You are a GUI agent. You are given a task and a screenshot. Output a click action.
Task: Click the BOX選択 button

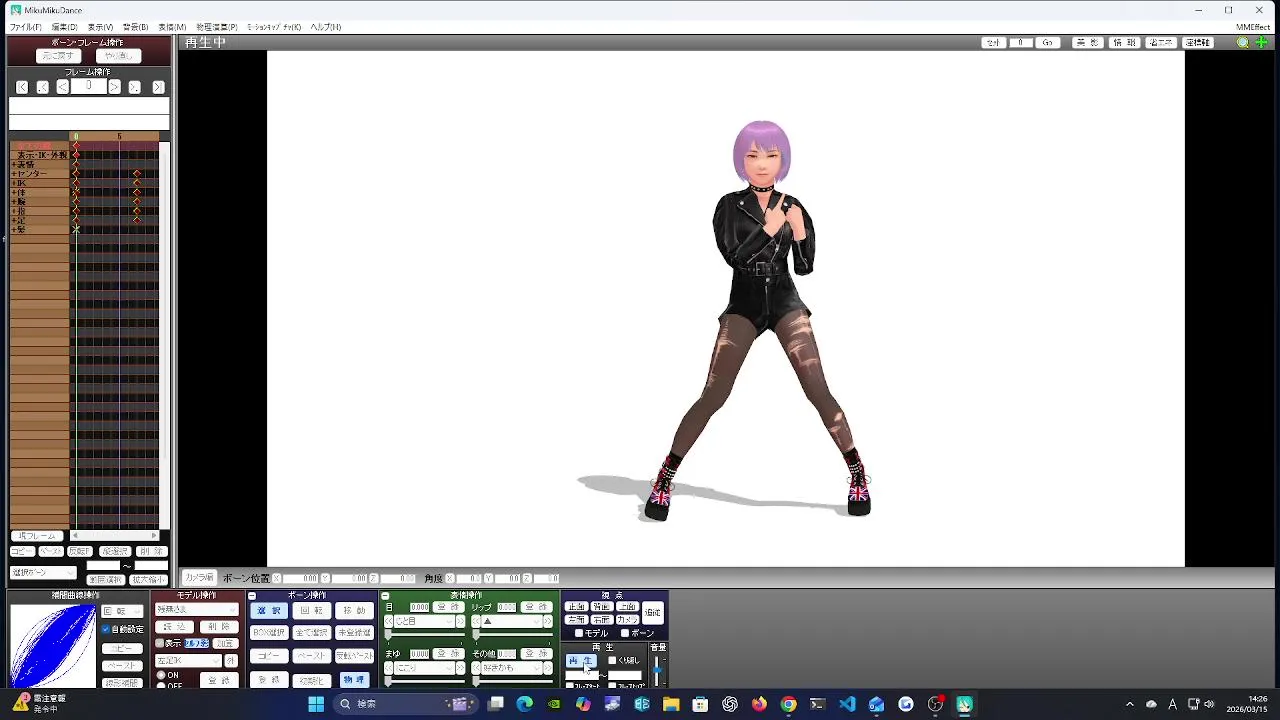click(x=268, y=633)
